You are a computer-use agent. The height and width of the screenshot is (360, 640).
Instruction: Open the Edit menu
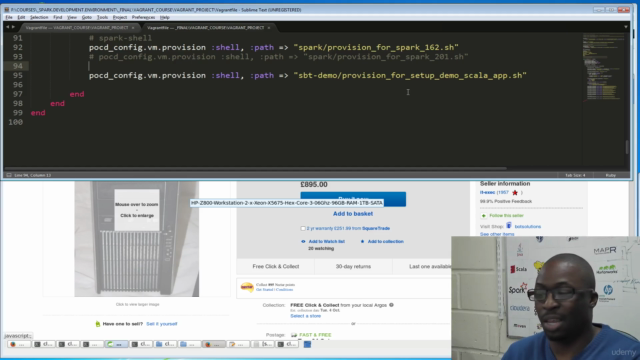point(21,18)
